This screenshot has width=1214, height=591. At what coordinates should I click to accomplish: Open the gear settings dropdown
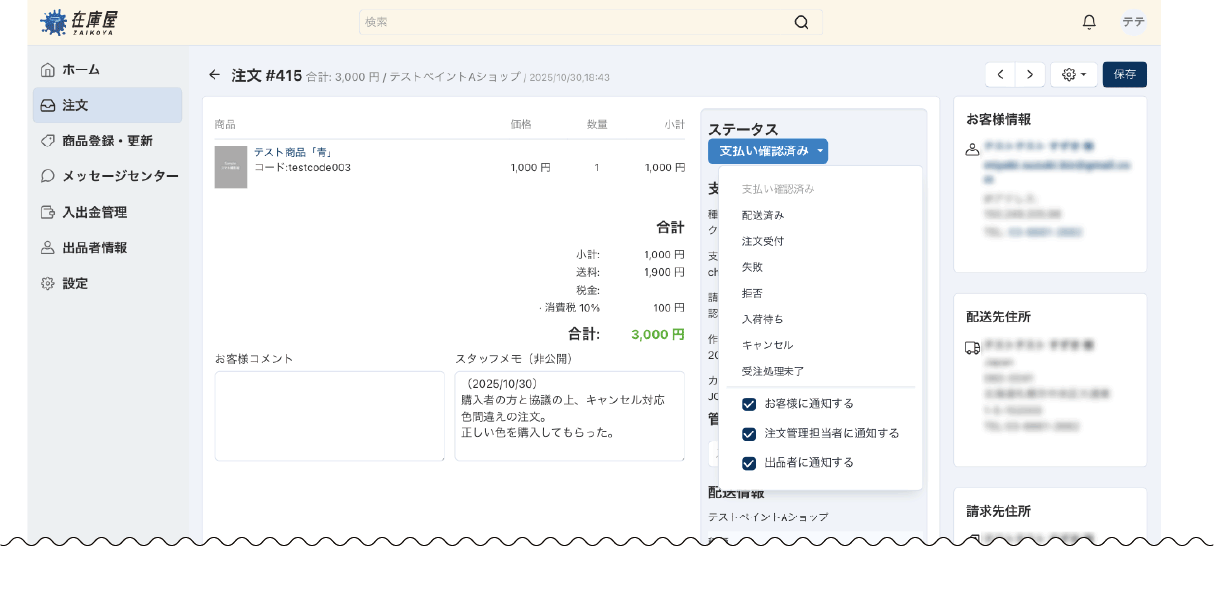pyautogui.click(x=1073, y=75)
